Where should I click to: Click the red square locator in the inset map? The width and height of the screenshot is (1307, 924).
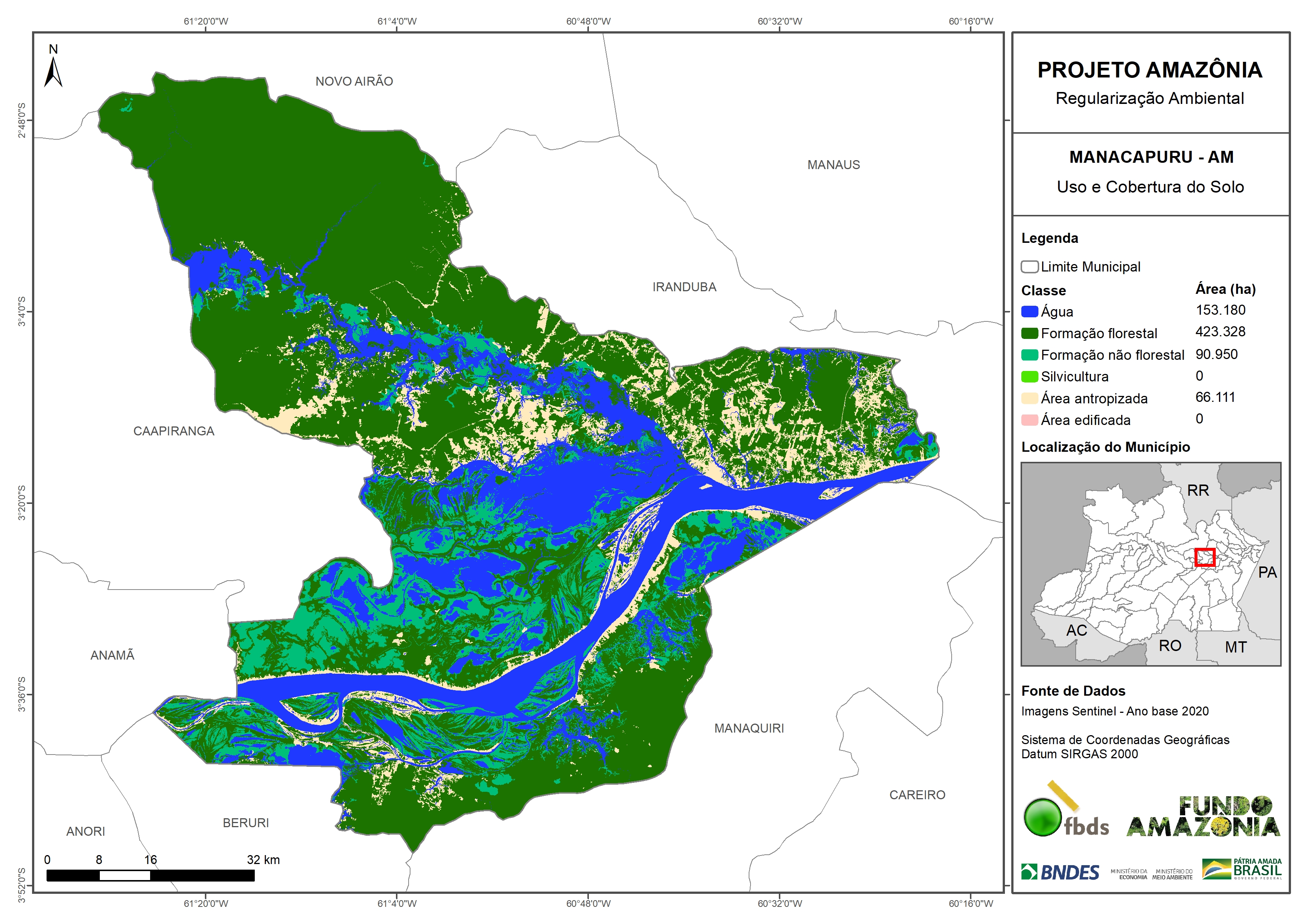click(1205, 558)
